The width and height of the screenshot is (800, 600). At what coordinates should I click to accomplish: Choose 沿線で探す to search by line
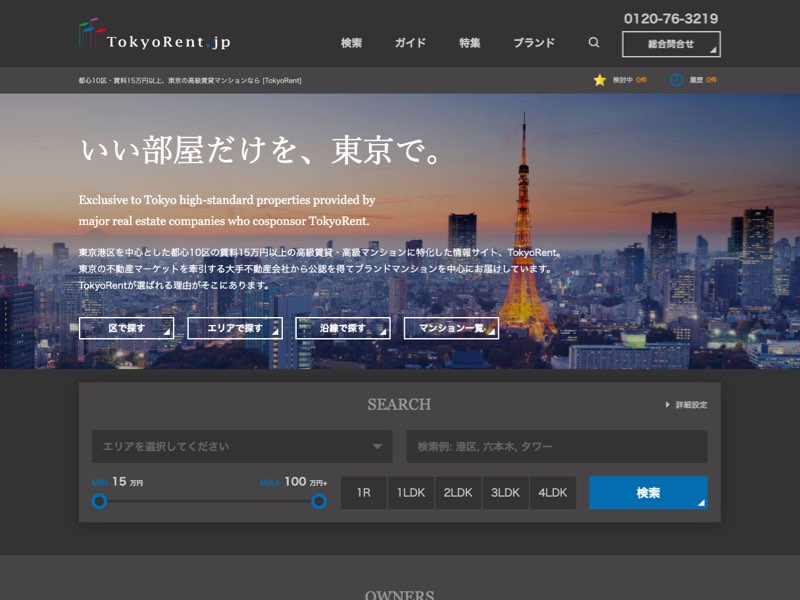343,328
